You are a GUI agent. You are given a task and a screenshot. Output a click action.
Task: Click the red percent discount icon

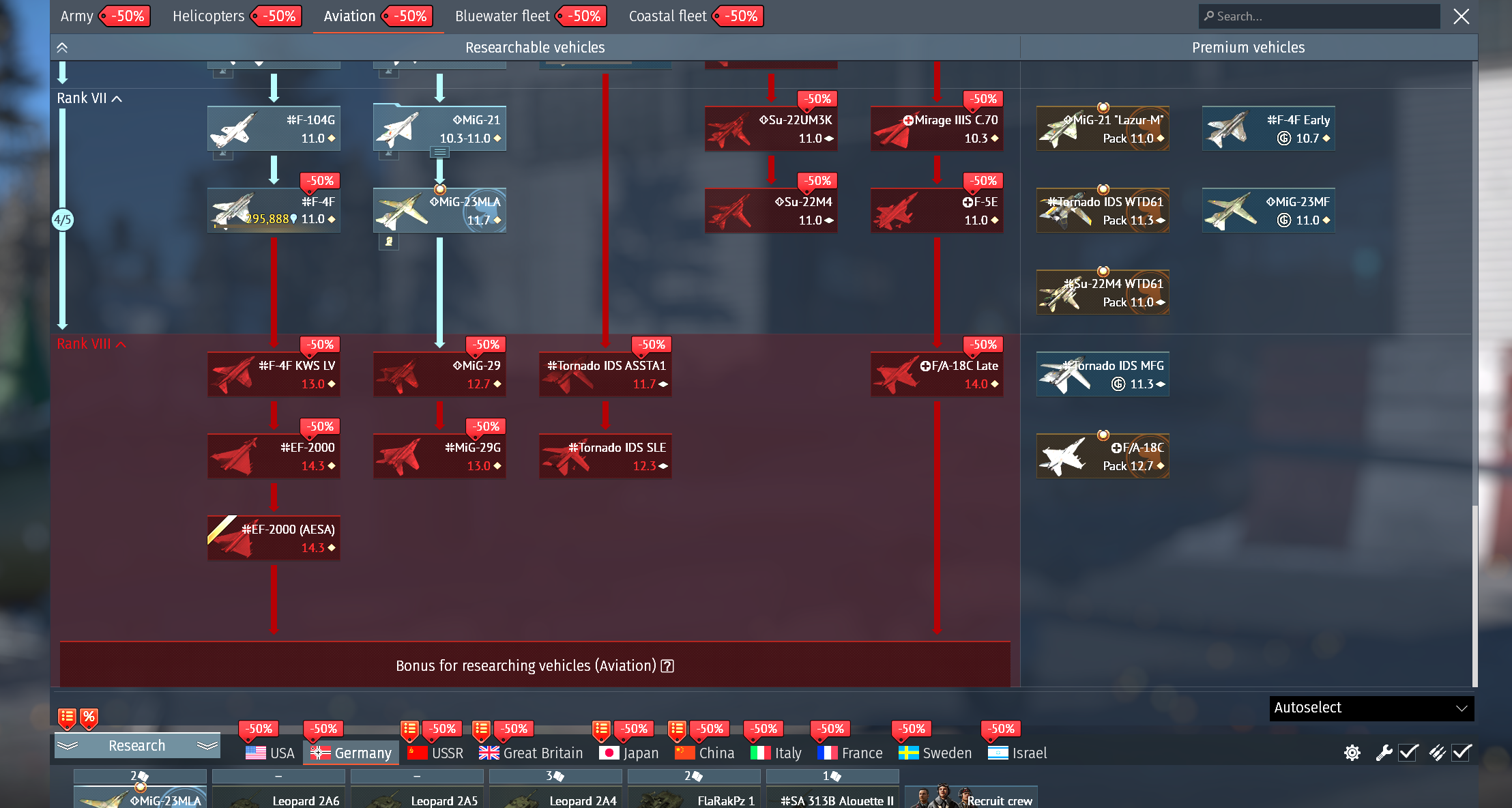point(89,717)
